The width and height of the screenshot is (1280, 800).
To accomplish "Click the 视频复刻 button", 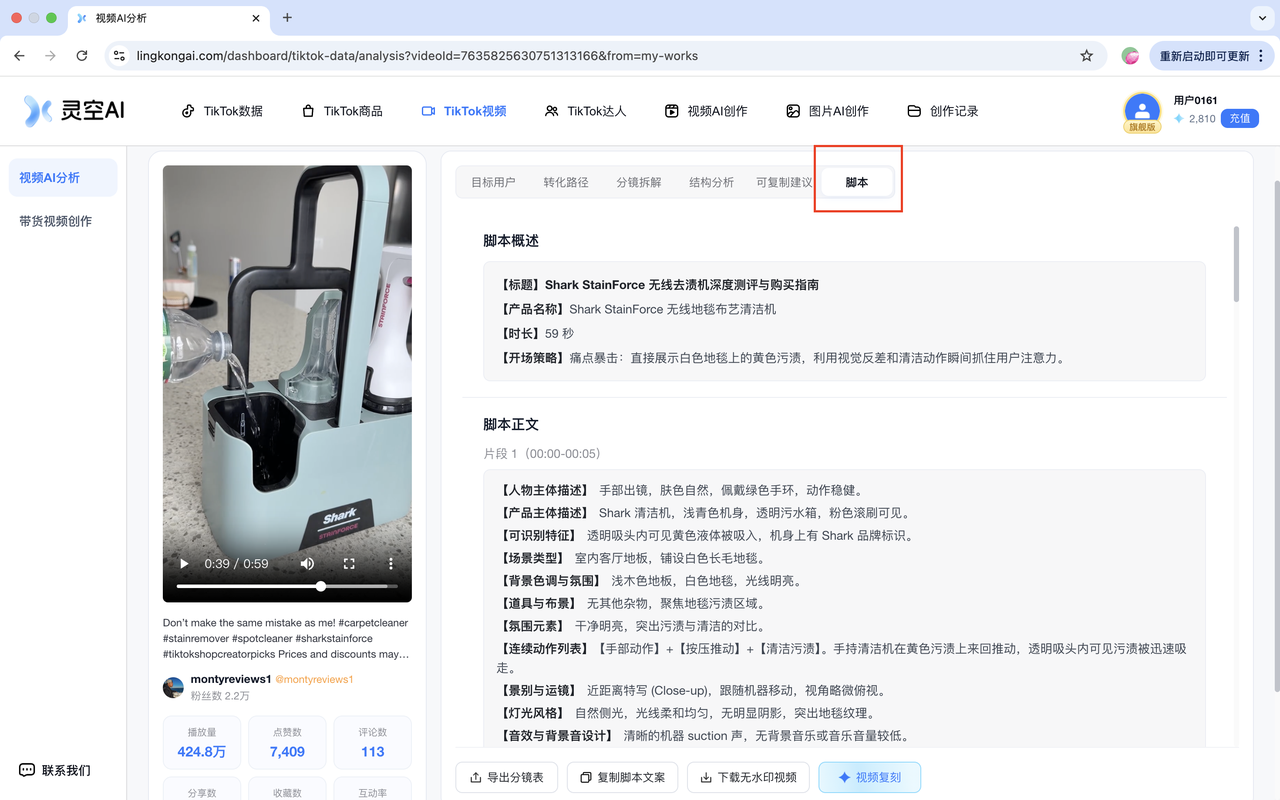I will [x=869, y=777].
